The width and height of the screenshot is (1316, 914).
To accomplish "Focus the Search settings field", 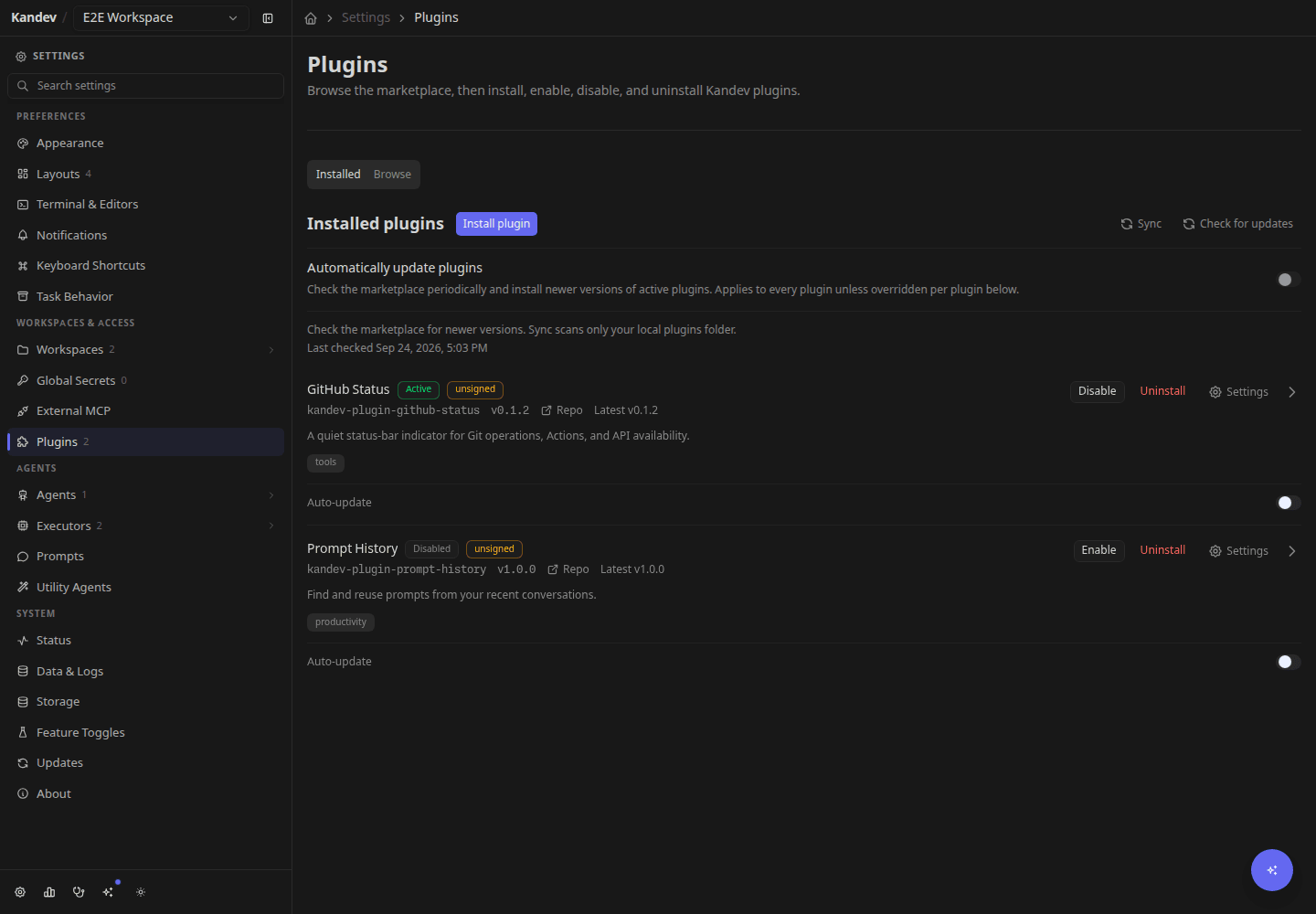I will 146,86.
